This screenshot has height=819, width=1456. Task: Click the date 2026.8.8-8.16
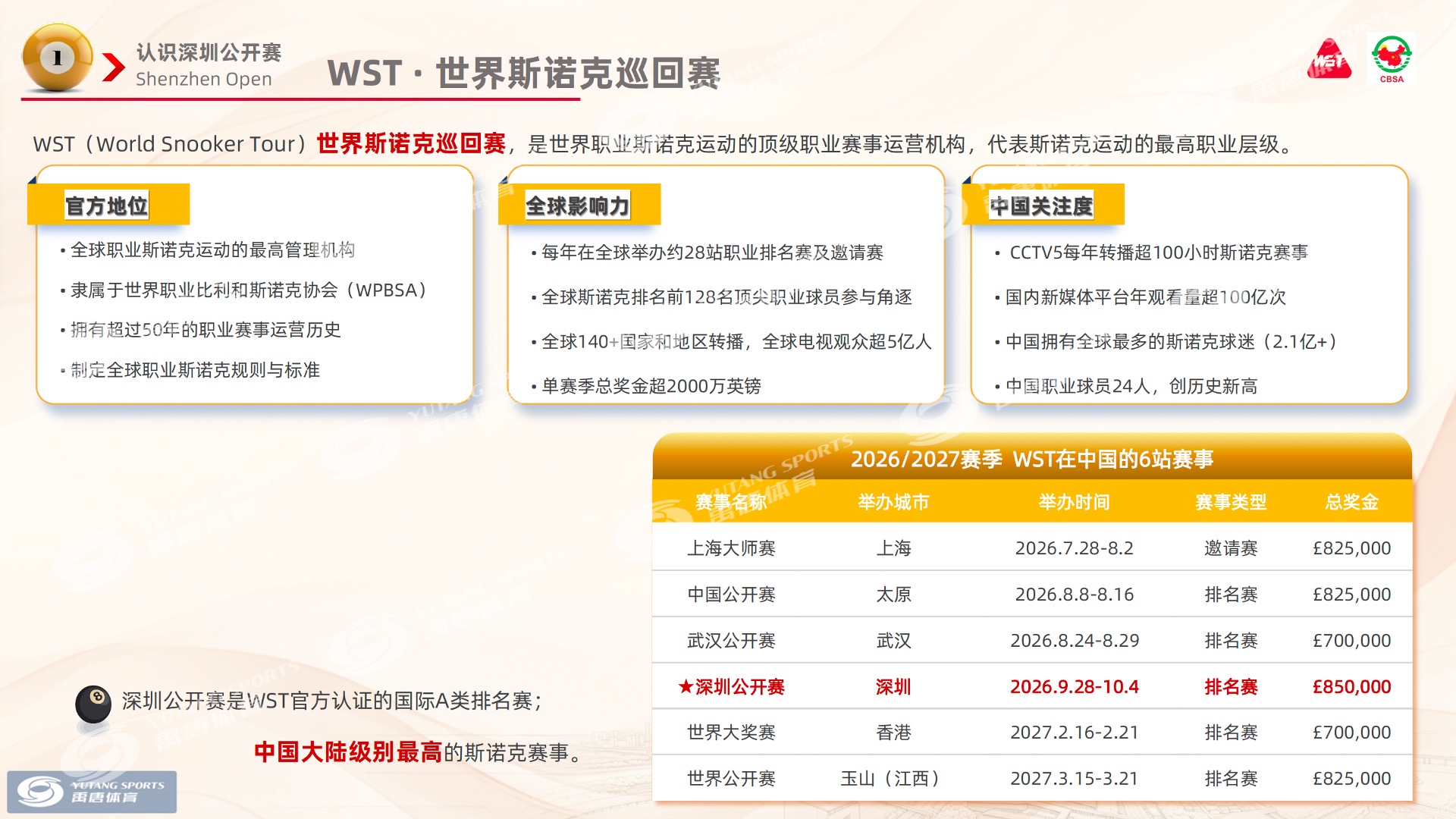(x=1074, y=594)
